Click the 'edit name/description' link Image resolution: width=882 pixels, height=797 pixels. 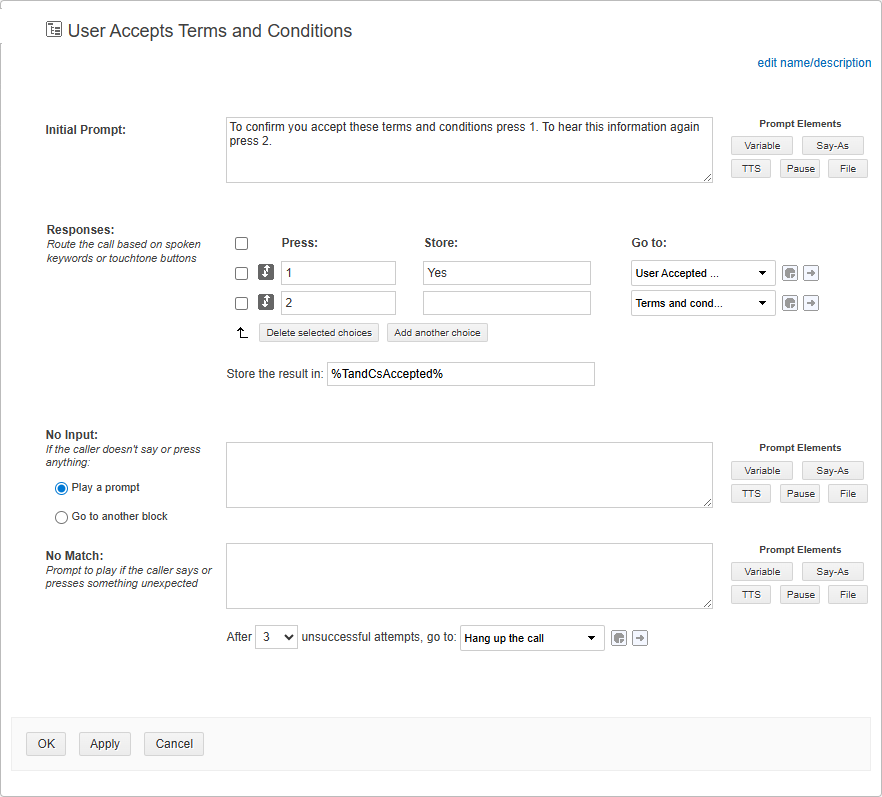[x=814, y=63]
